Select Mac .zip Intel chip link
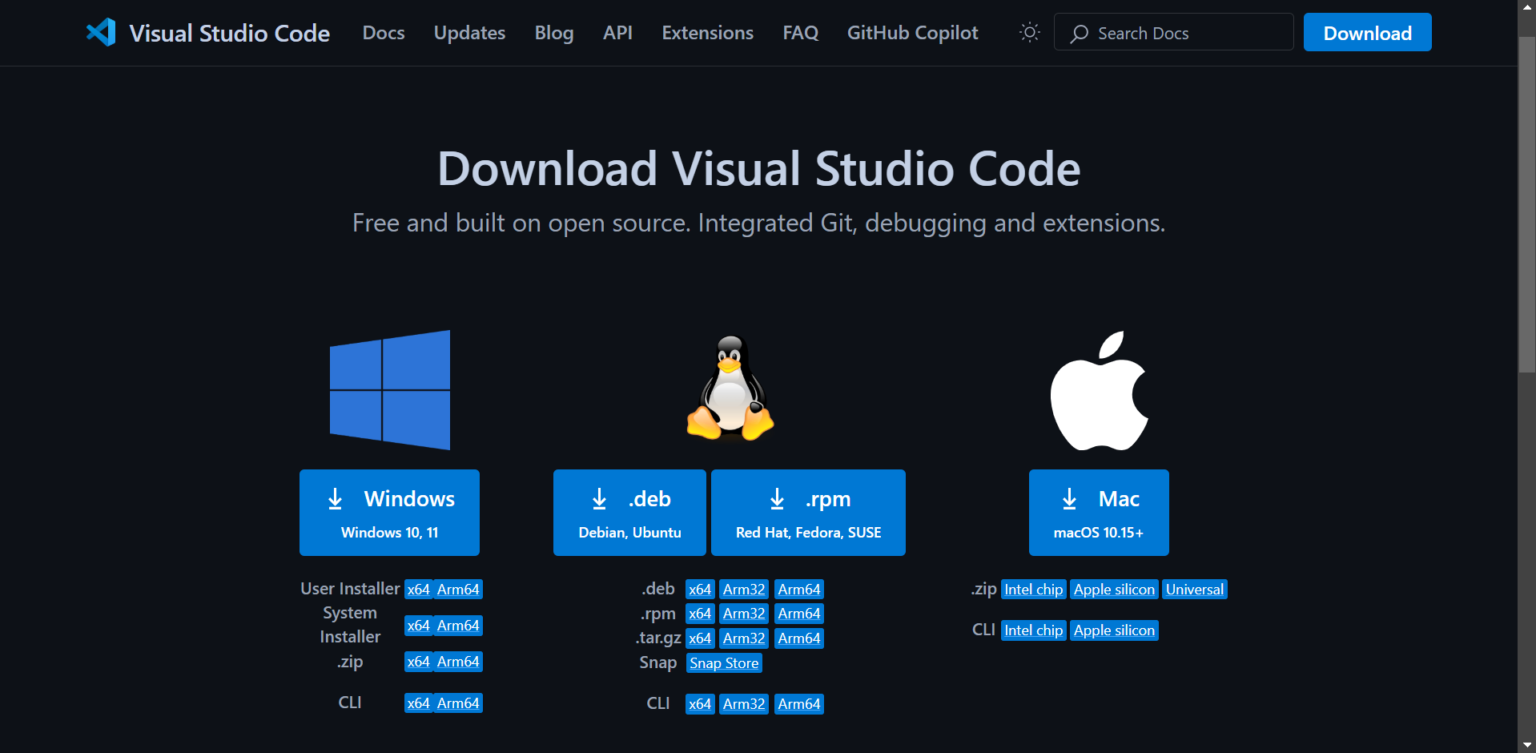 1034,590
